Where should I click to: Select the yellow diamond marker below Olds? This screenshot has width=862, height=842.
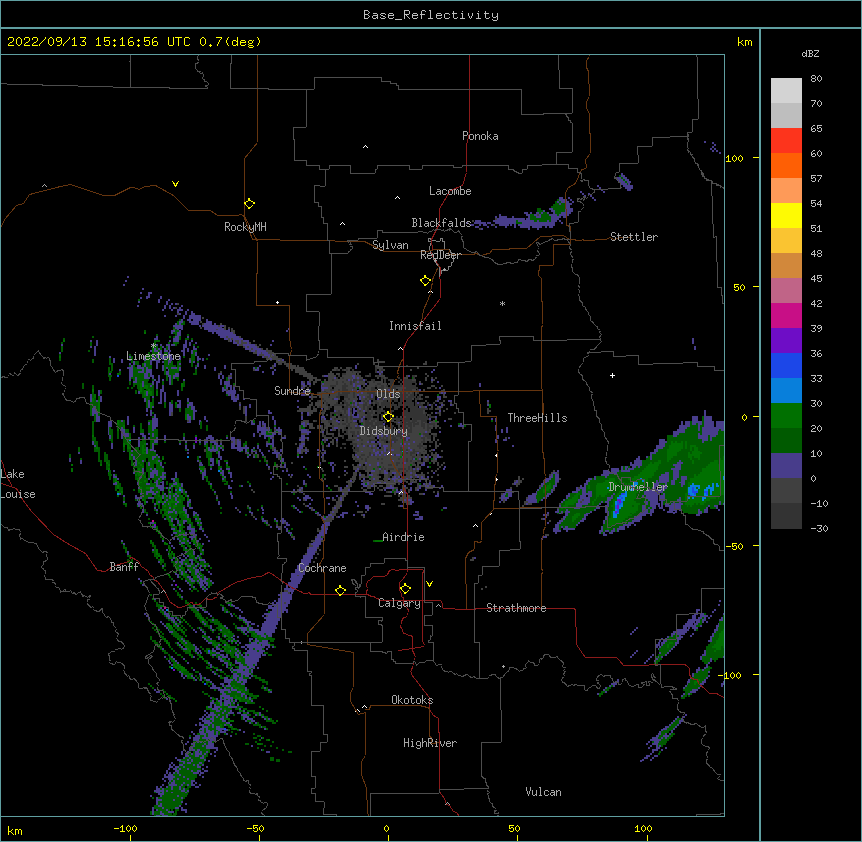(x=388, y=417)
